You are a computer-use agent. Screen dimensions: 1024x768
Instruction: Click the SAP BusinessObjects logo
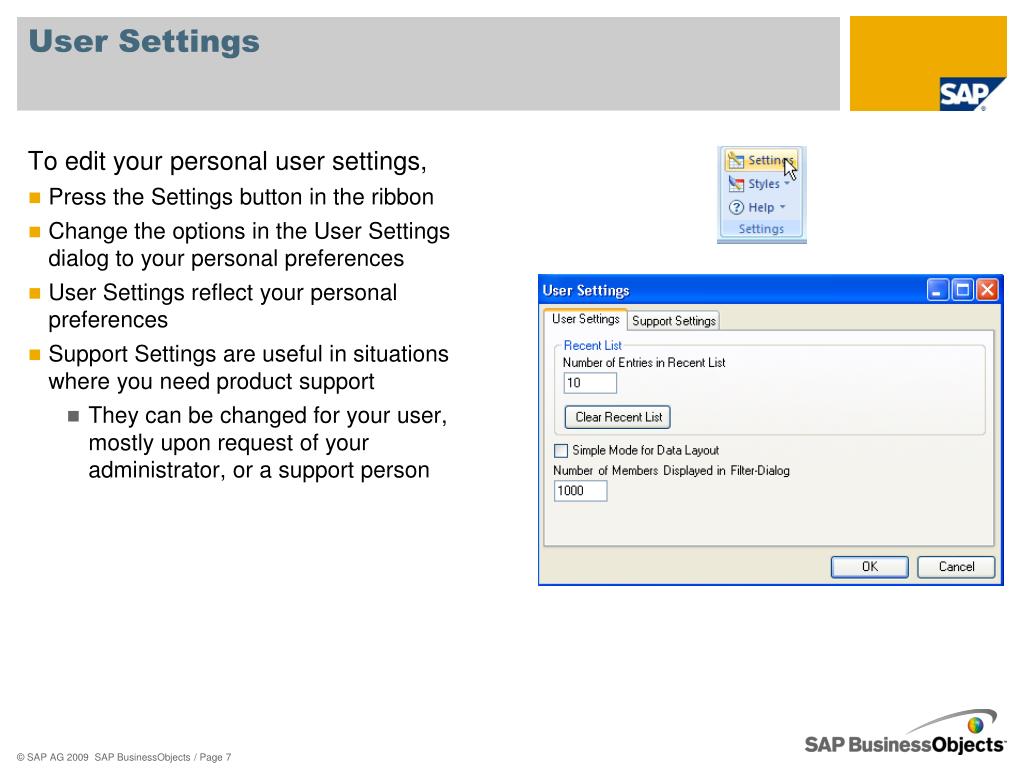[x=904, y=733]
